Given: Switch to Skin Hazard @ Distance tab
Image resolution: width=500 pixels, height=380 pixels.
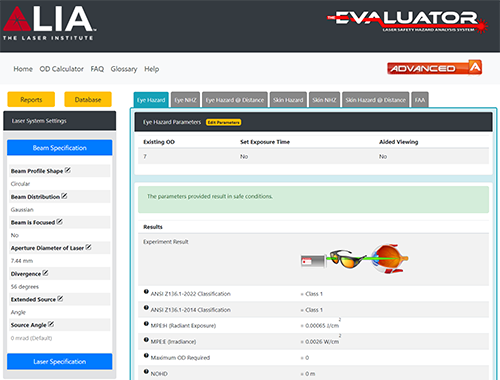Looking at the screenshot, I should click(x=376, y=100).
